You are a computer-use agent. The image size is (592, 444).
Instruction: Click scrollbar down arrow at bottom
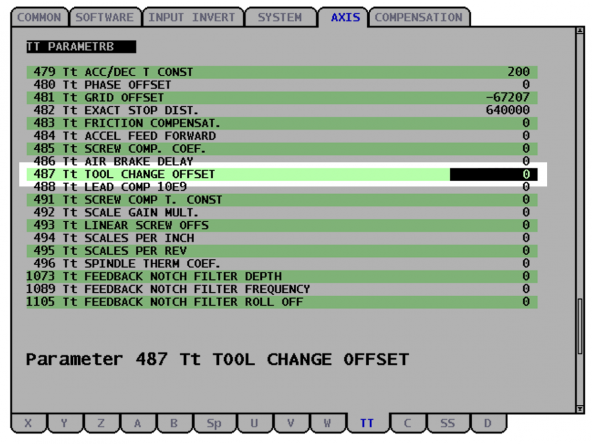tap(580, 409)
